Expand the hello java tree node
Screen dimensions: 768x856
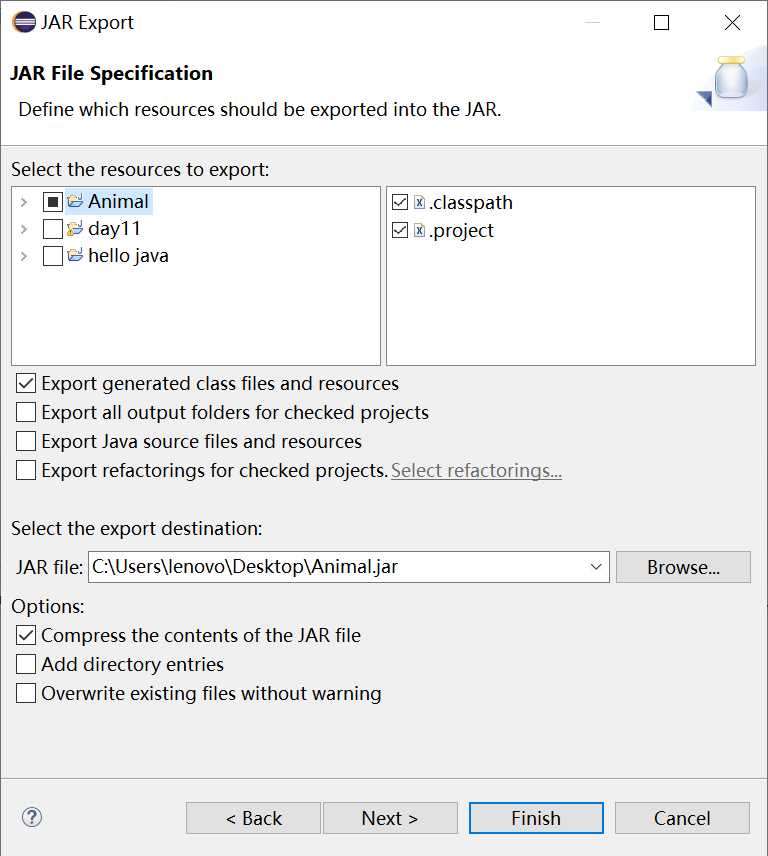coord(24,256)
